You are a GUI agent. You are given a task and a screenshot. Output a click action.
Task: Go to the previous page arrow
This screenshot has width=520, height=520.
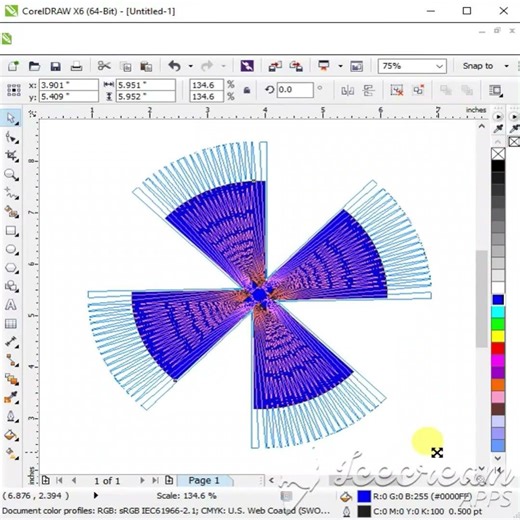[x=74, y=480]
